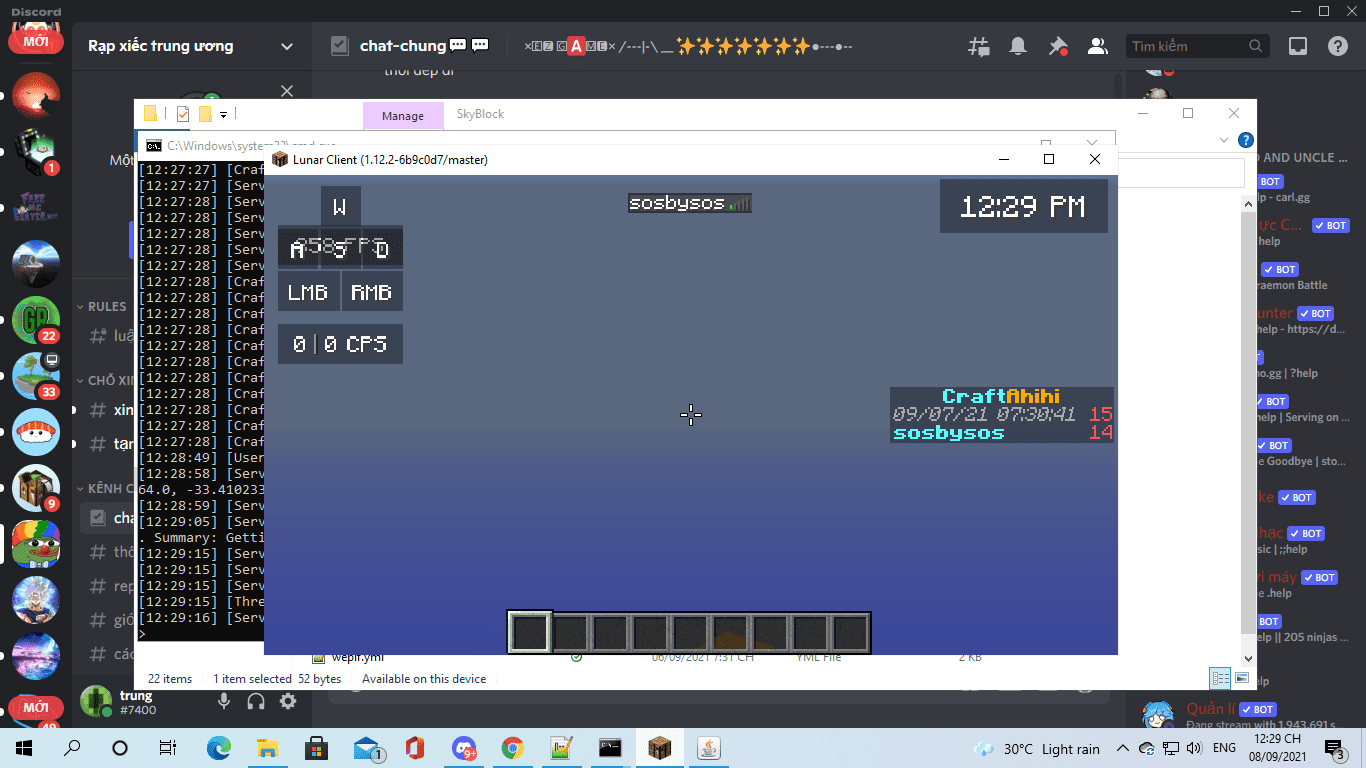The image size is (1366, 768).
Task: Launch Microsoft Store from the taskbar
Action: [x=316, y=748]
